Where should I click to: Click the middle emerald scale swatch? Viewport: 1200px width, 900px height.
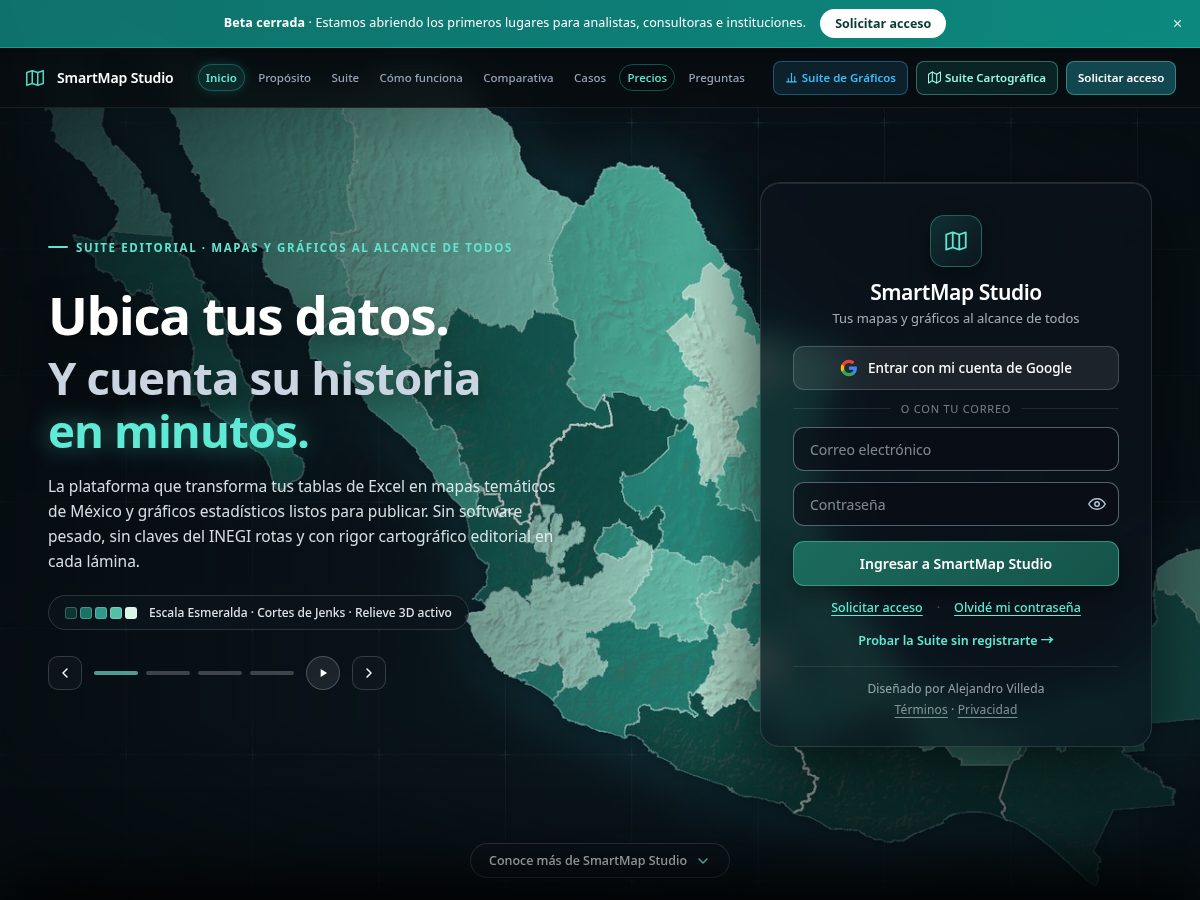(101, 613)
